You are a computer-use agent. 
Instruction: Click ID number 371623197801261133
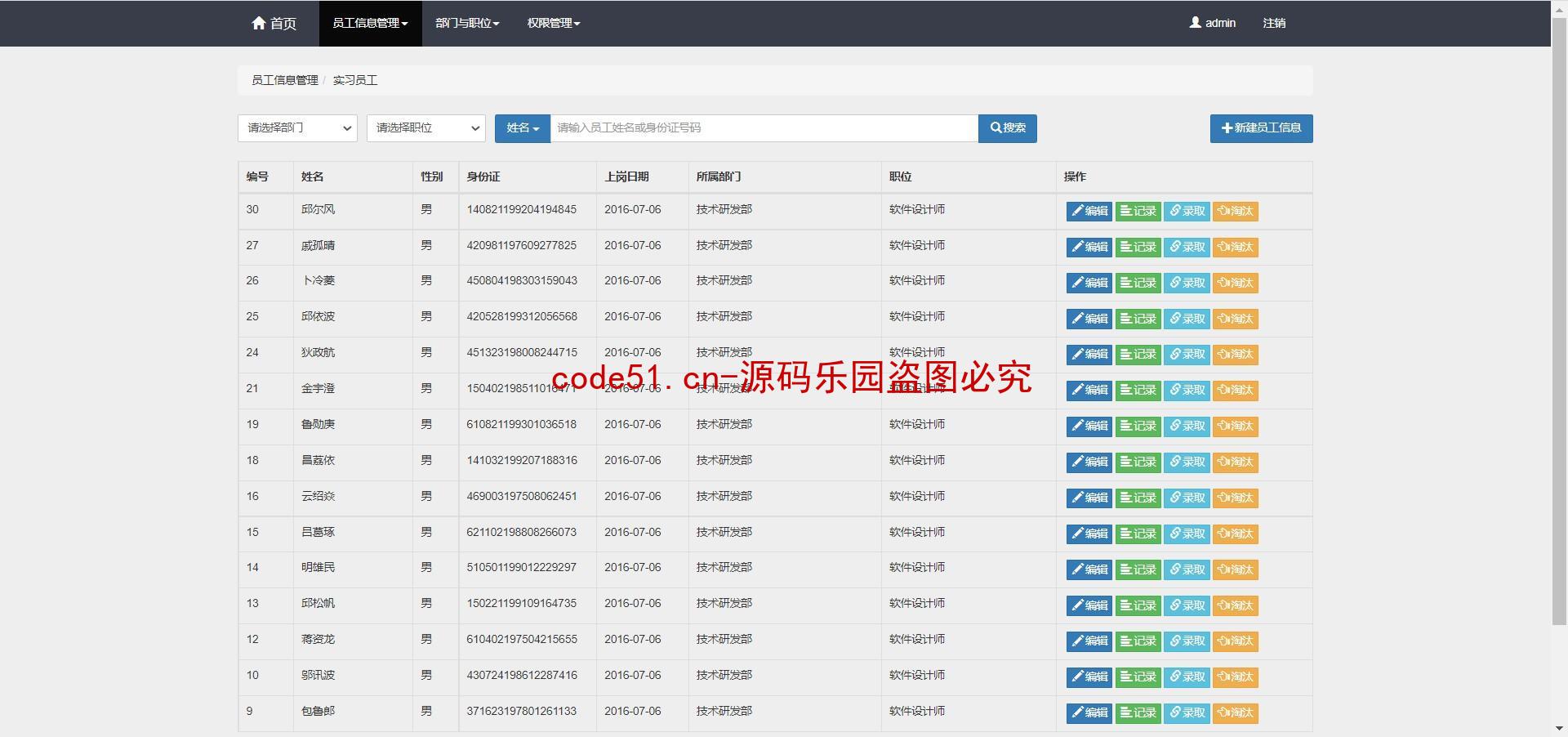[521, 711]
